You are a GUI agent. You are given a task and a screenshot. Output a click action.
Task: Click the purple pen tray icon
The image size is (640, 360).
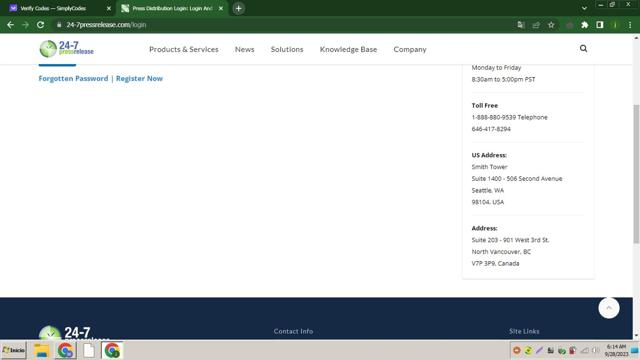[539, 350]
